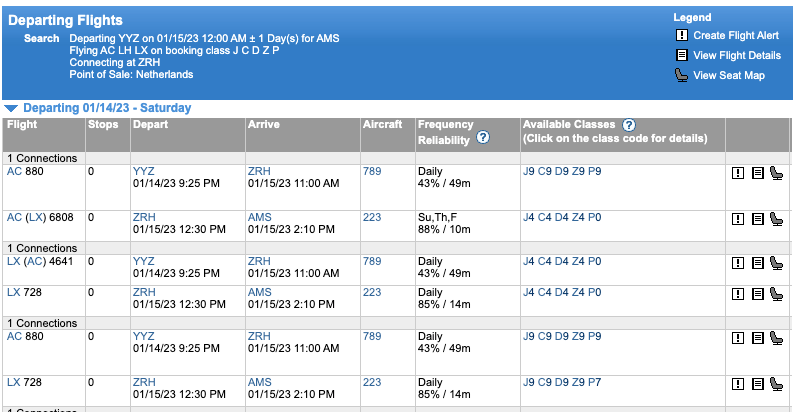
Task: Click the Stops column header
Action: [103, 124]
